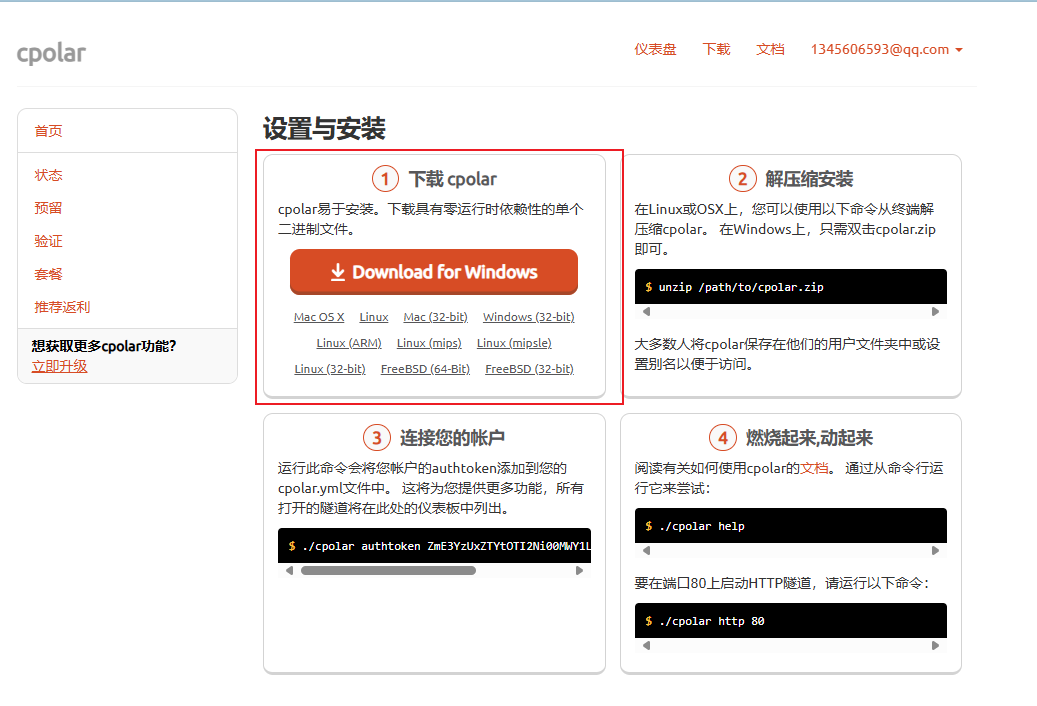Image resolution: width=1037 pixels, height=706 pixels.
Task: Click the Linux (mipsle) download link
Action: click(x=514, y=343)
